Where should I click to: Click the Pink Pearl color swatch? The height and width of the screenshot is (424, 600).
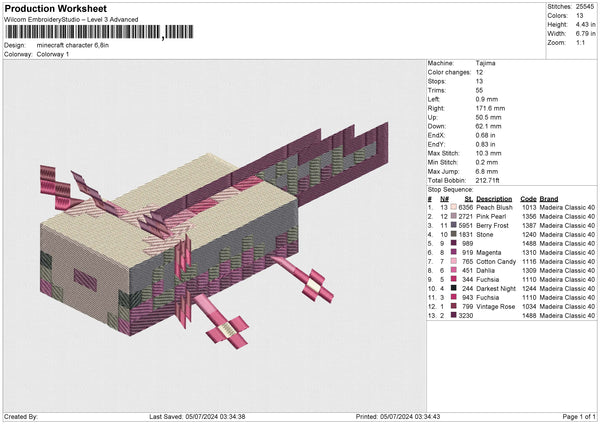tap(453, 216)
